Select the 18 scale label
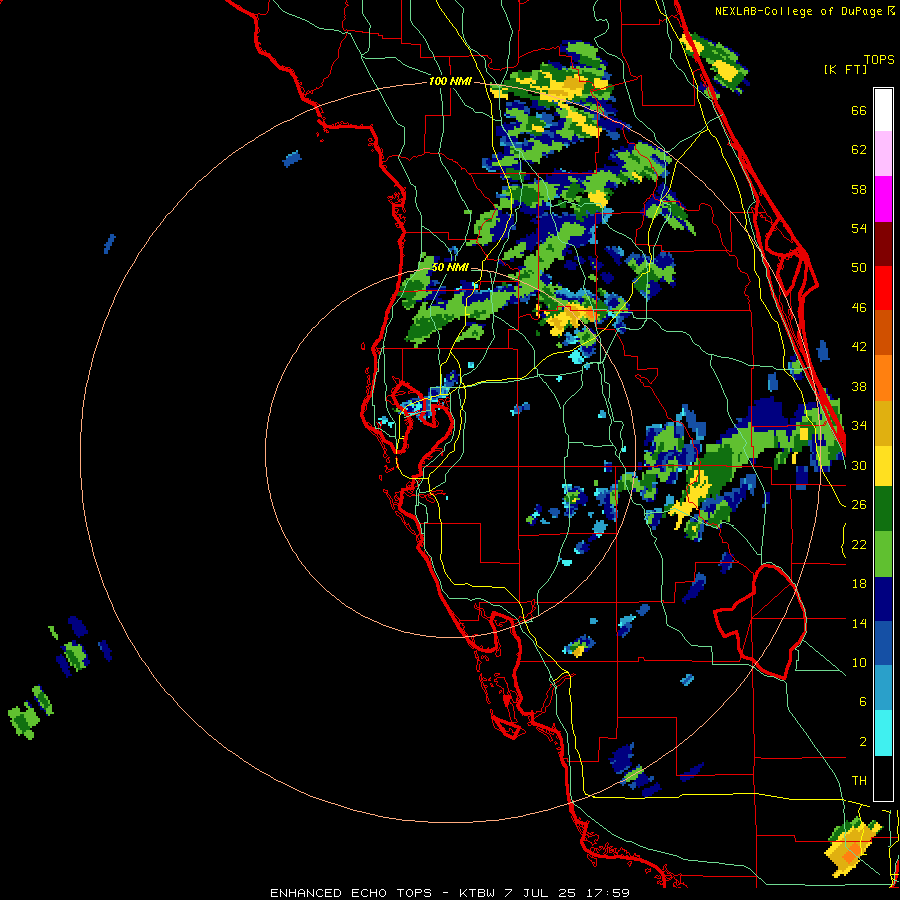Screen dimensions: 900x900 coord(859,584)
